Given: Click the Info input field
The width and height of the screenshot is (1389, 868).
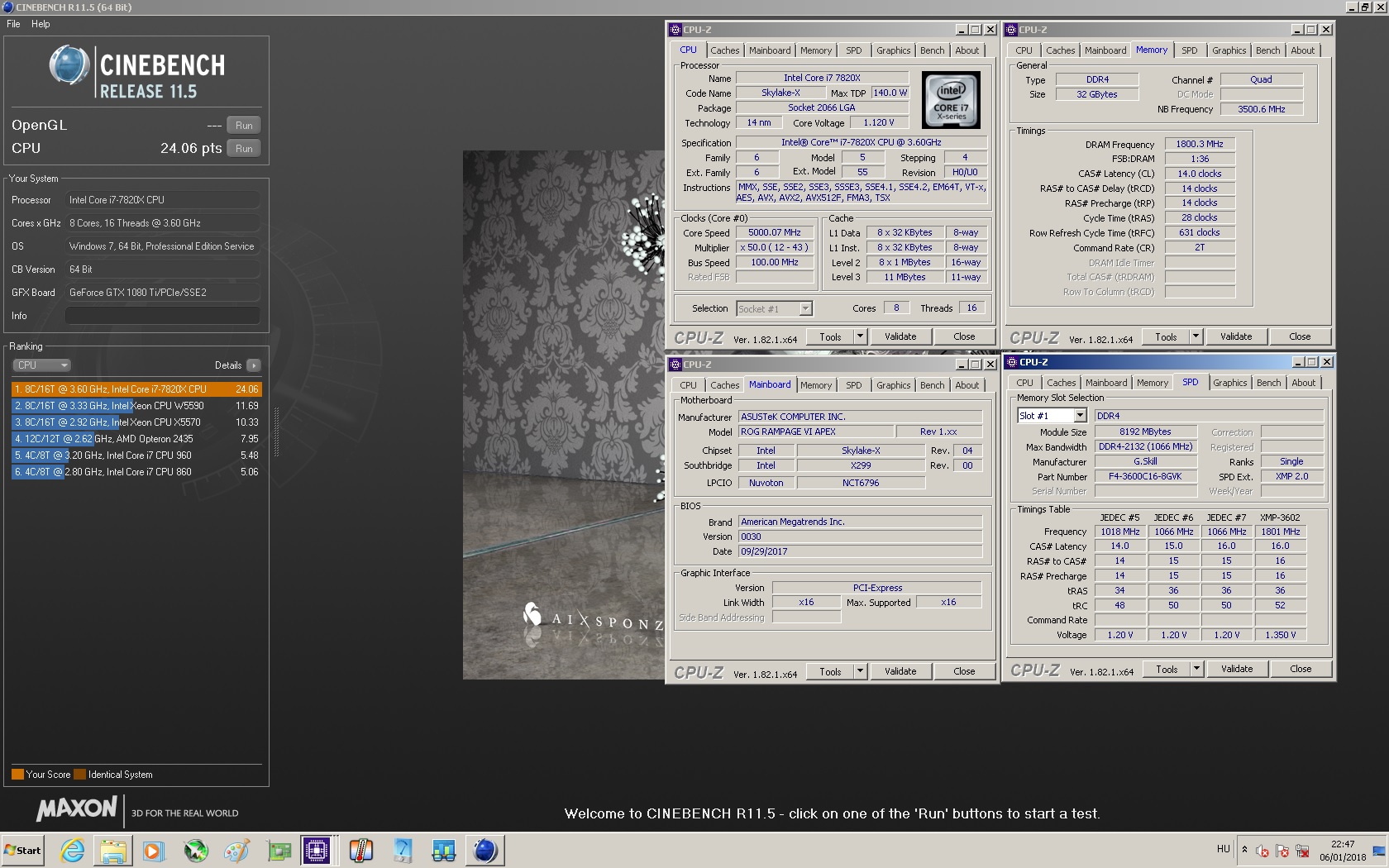Looking at the screenshot, I should pyautogui.click(x=163, y=316).
